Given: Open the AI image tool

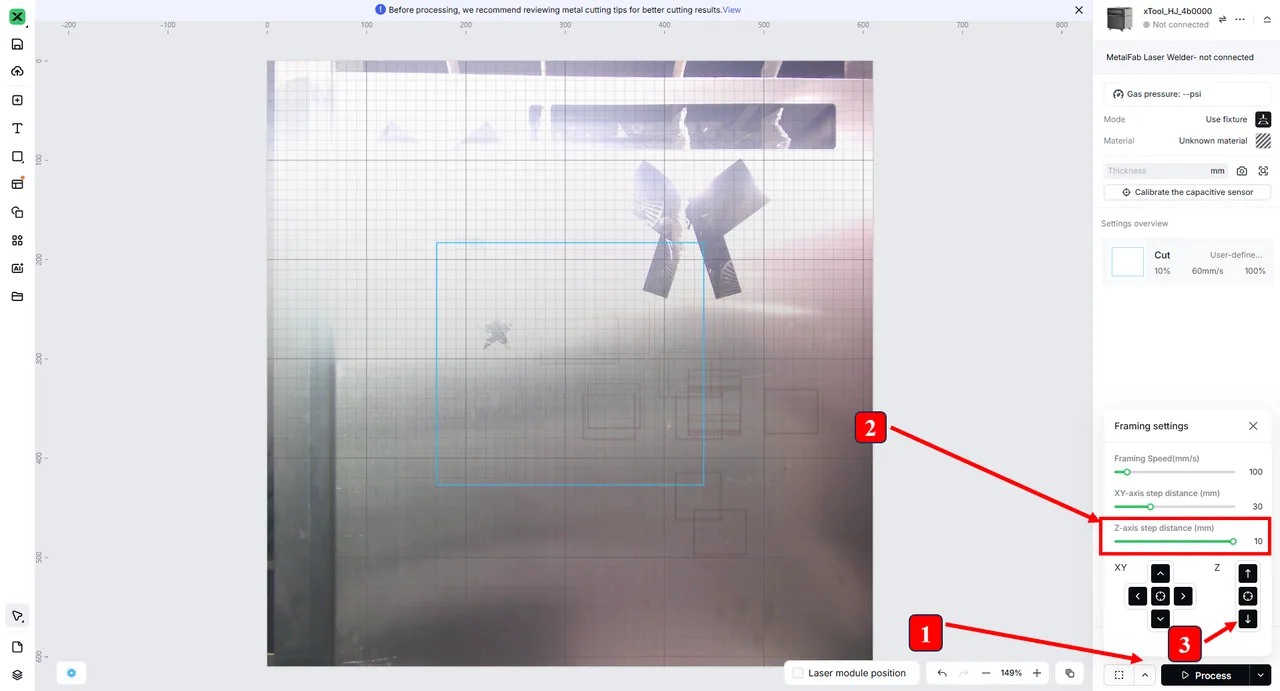Looking at the screenshot, I should coord(17,268).
